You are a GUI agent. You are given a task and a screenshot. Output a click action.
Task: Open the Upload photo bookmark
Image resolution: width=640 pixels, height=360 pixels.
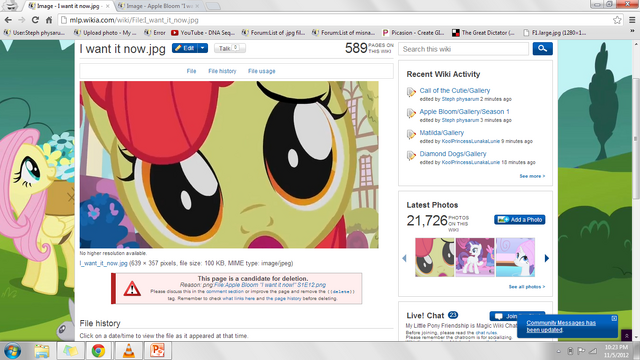coord(105,32)
